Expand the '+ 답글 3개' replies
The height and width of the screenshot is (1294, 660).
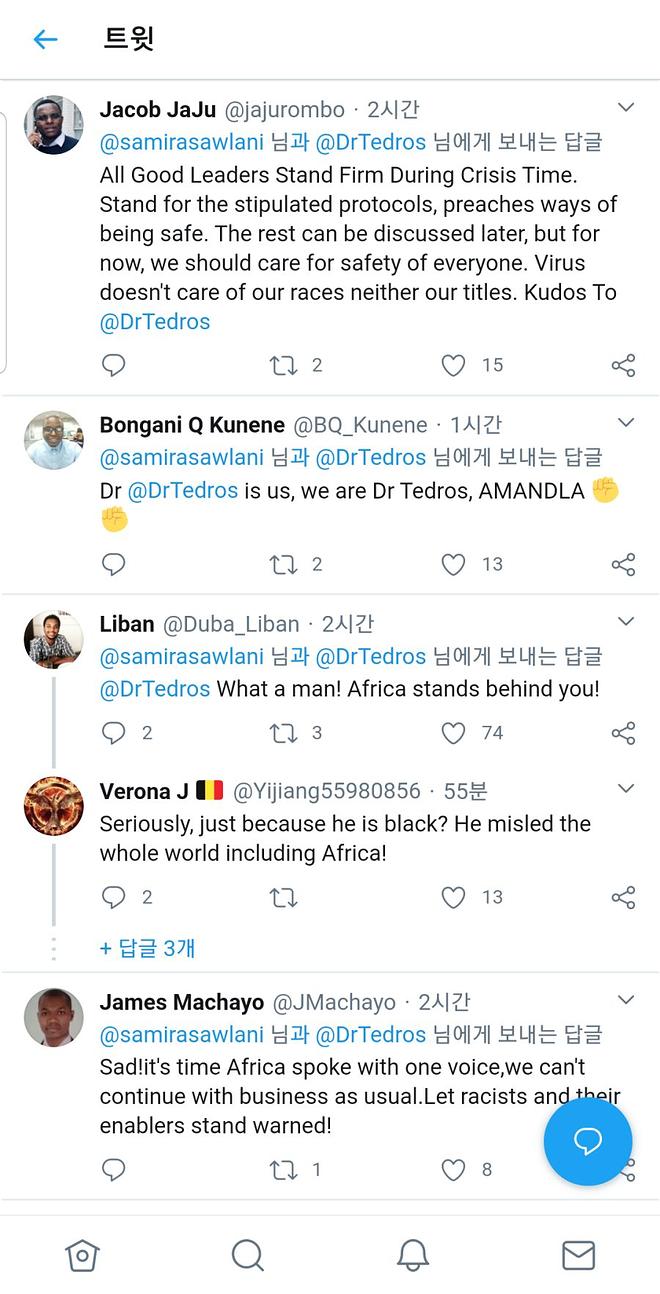coord(147,948)
